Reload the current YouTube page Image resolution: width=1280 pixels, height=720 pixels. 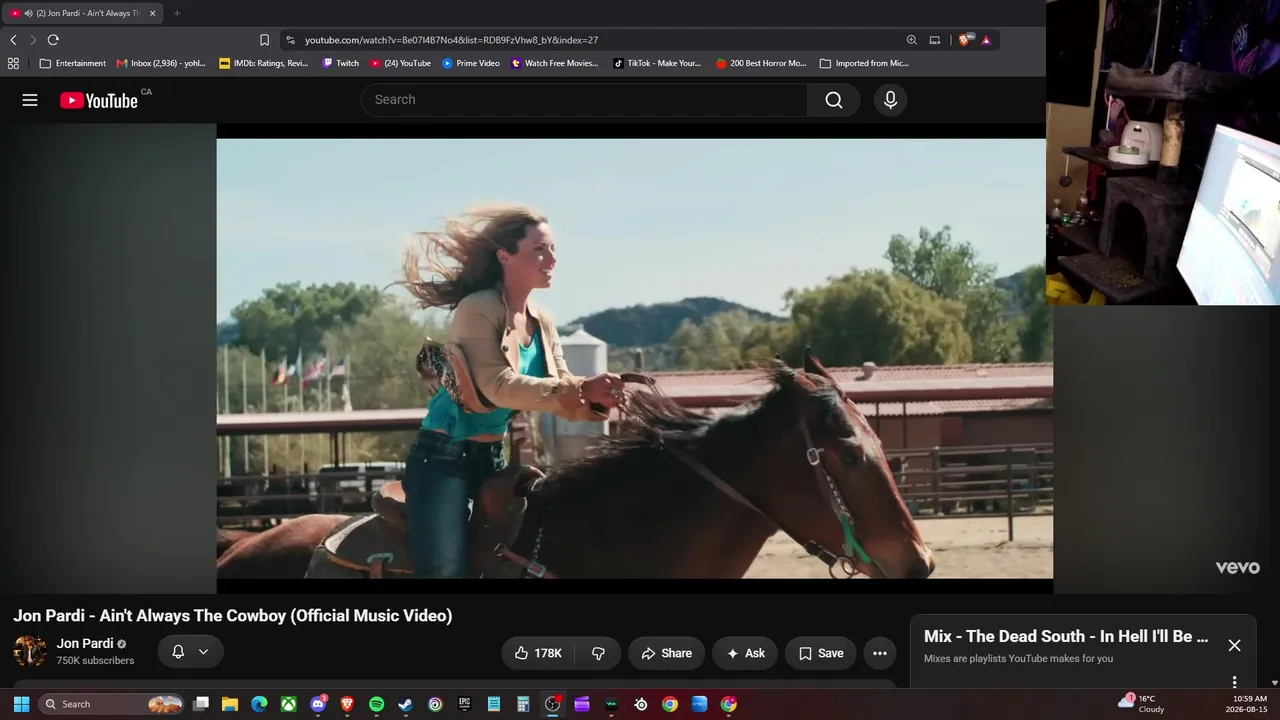[x=53, y=40]
